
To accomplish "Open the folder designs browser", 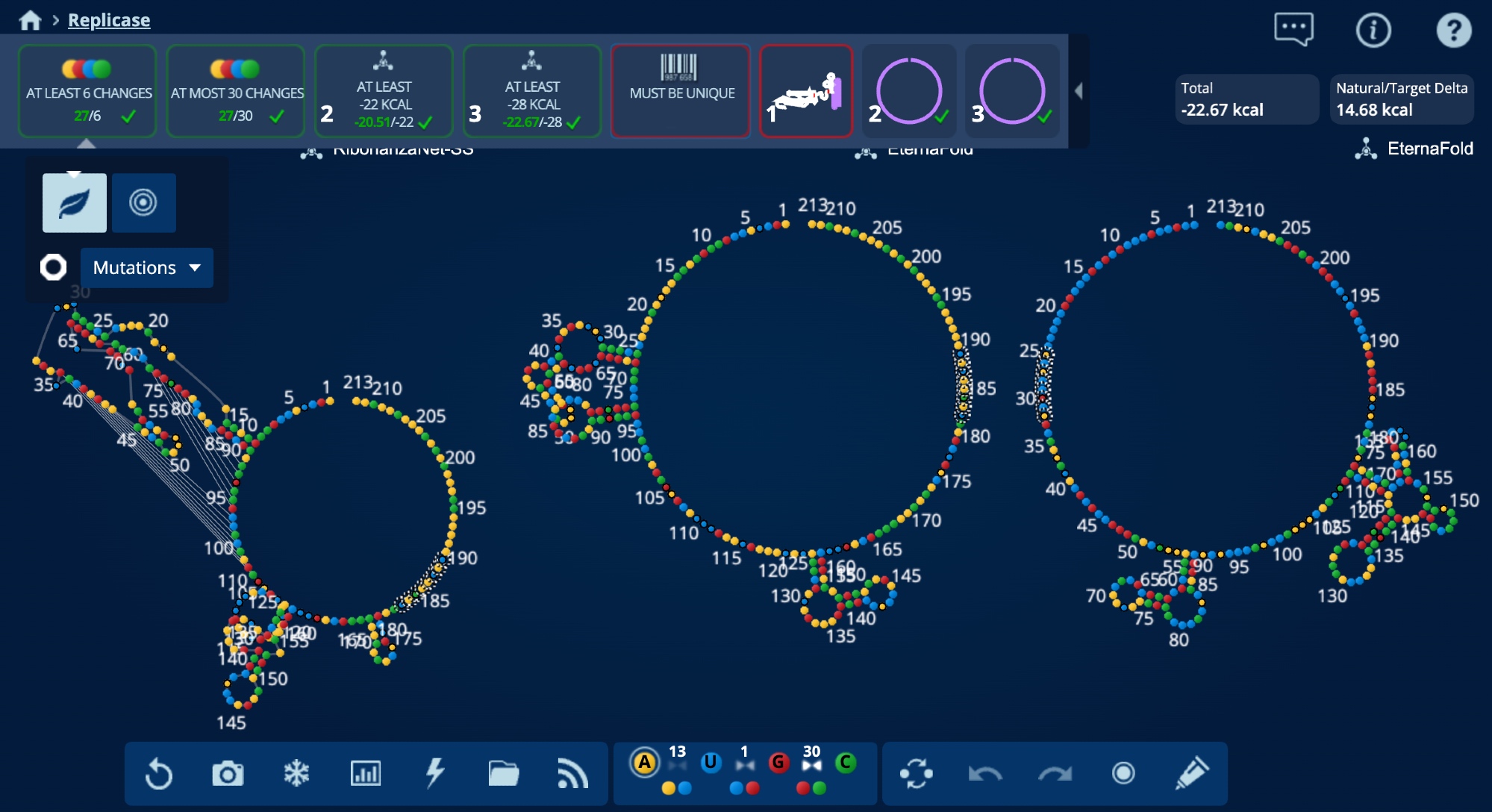I will coord(503,773).
